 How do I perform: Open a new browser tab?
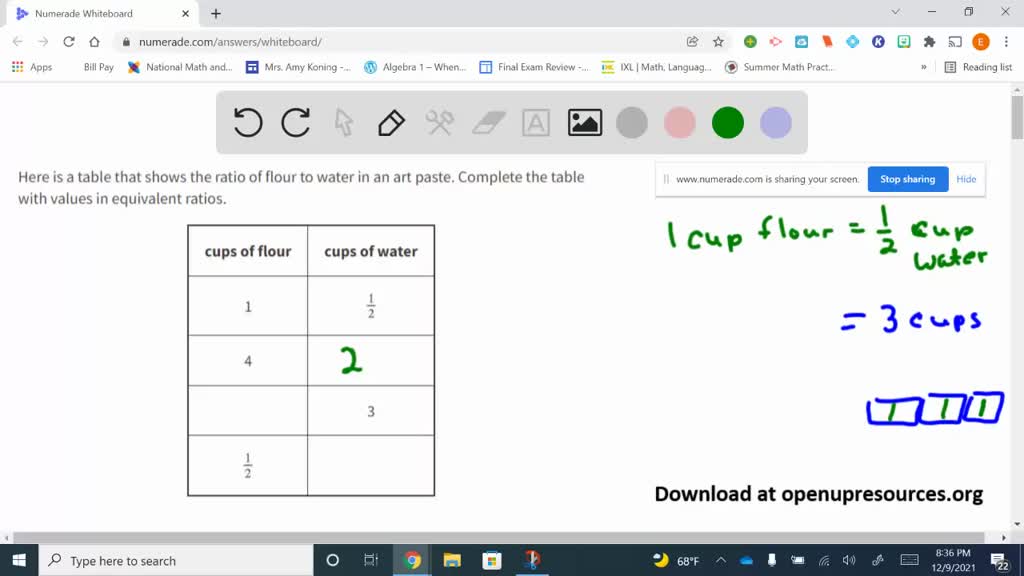pyautogui.click(x=216, y=14)
